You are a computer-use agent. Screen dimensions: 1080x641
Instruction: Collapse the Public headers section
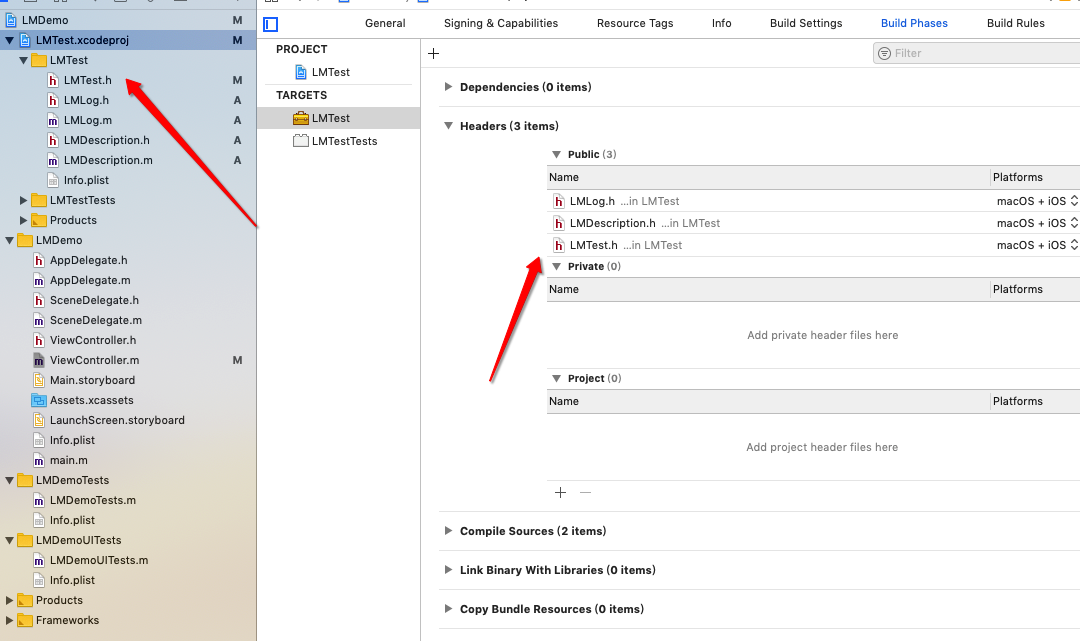[x=557, y=154]
